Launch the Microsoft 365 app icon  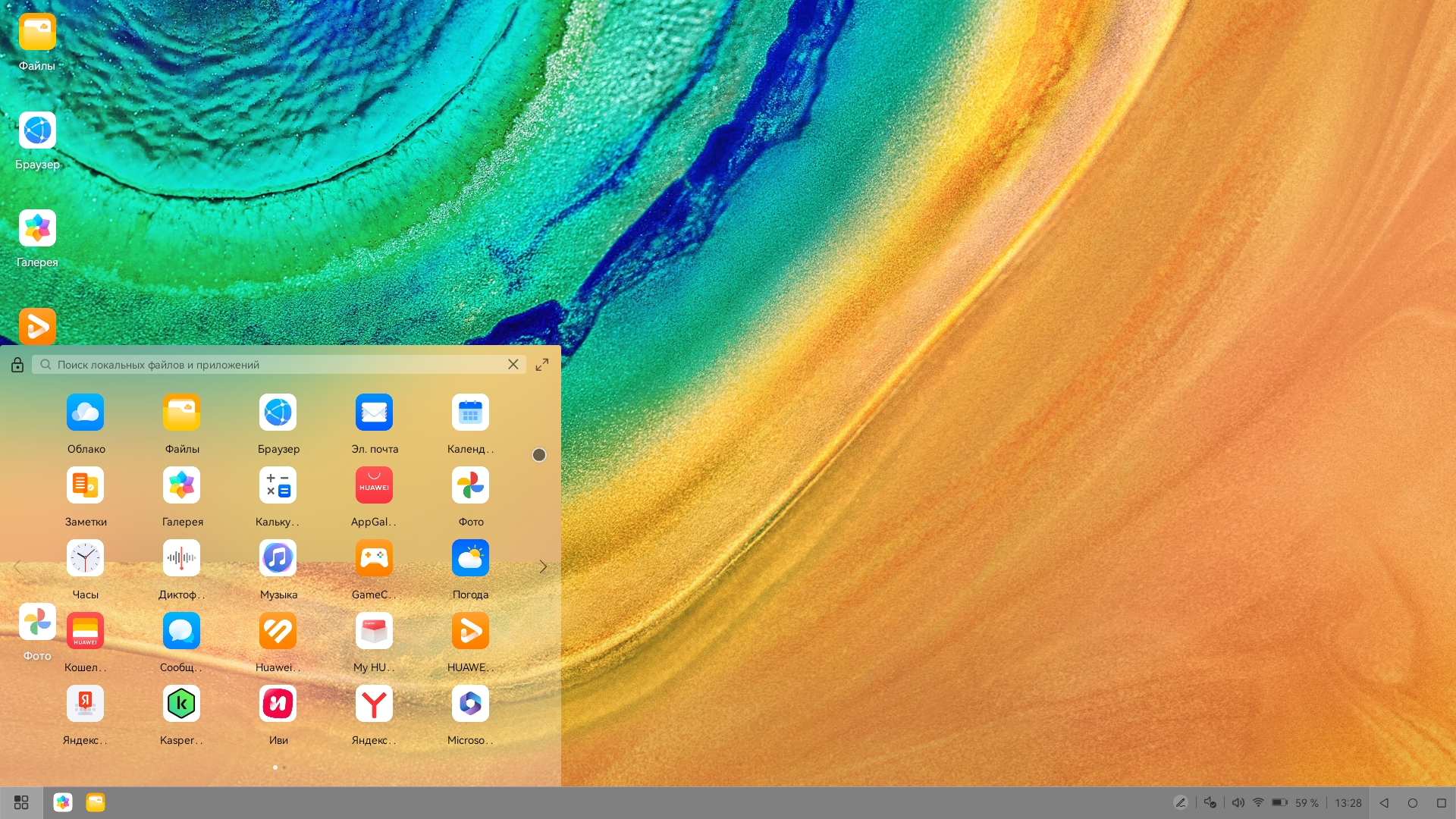(x=470, y=704)
